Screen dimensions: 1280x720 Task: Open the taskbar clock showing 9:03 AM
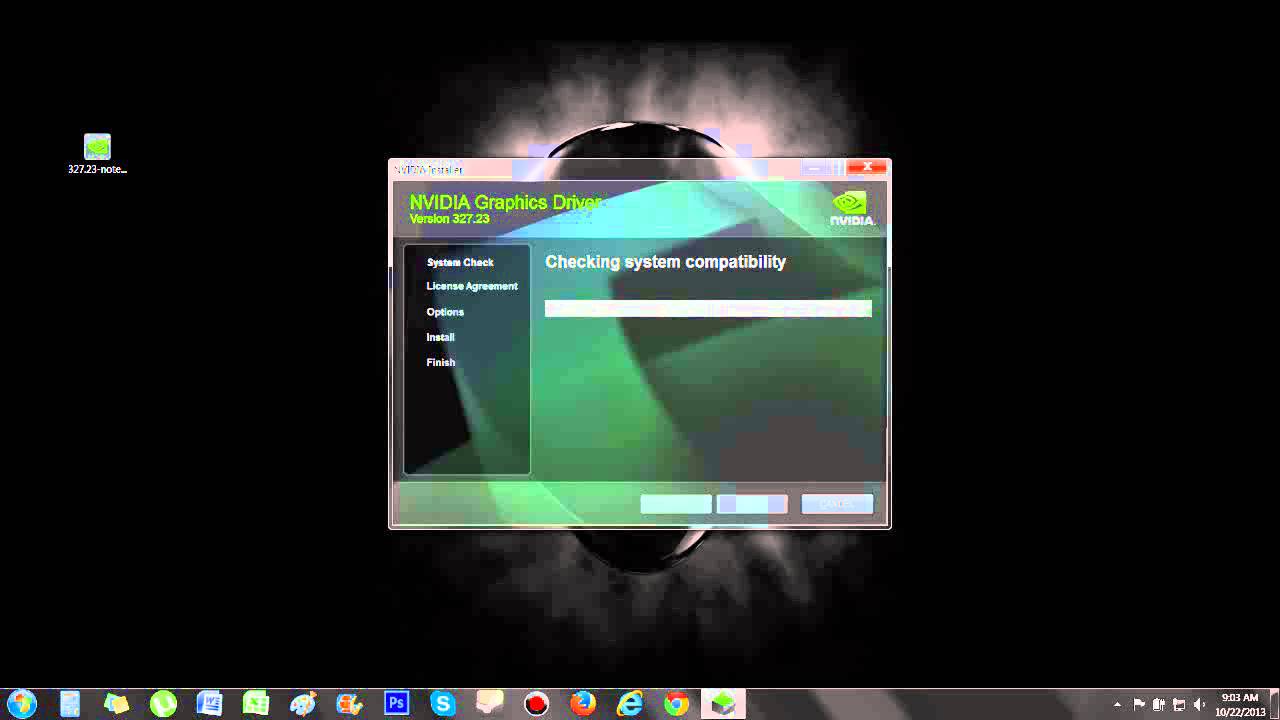[x=1240, y=704]
